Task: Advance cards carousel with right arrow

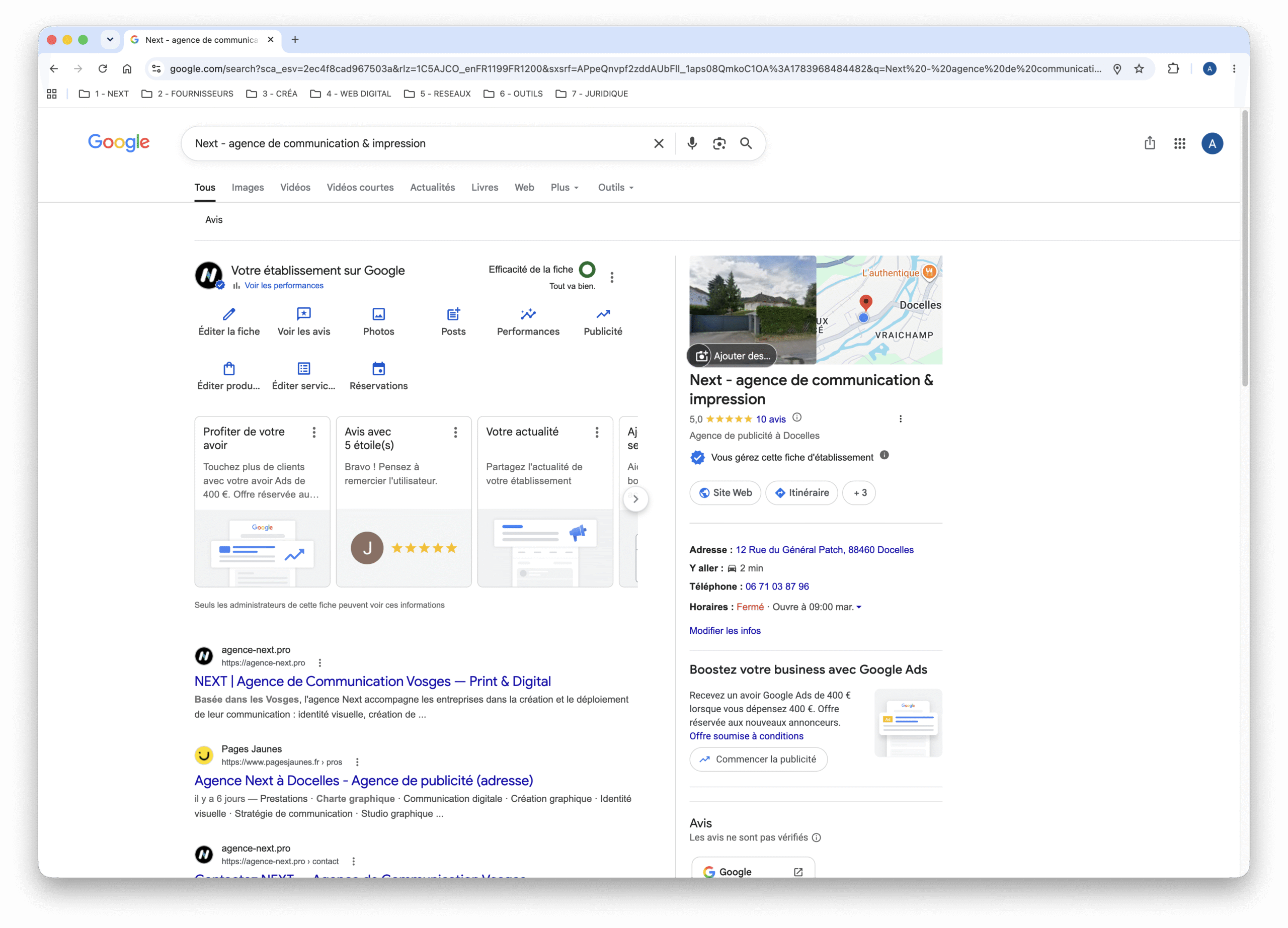Action: [635, 499]
